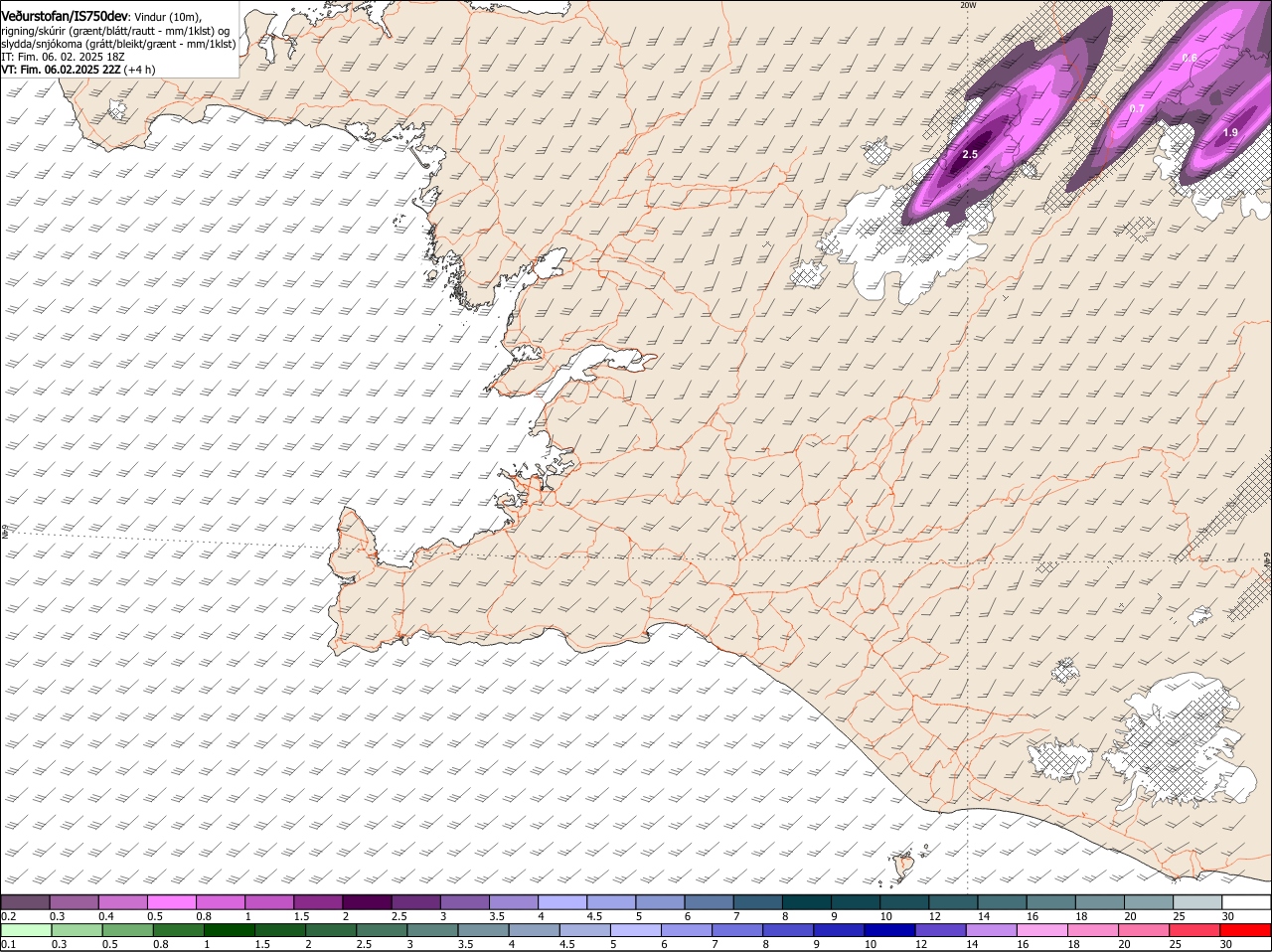The height and width of the screenshot is (952, 1272).
Task: Click the "1.9" precipitation value on the map
Action: [x=1230, y=132]
